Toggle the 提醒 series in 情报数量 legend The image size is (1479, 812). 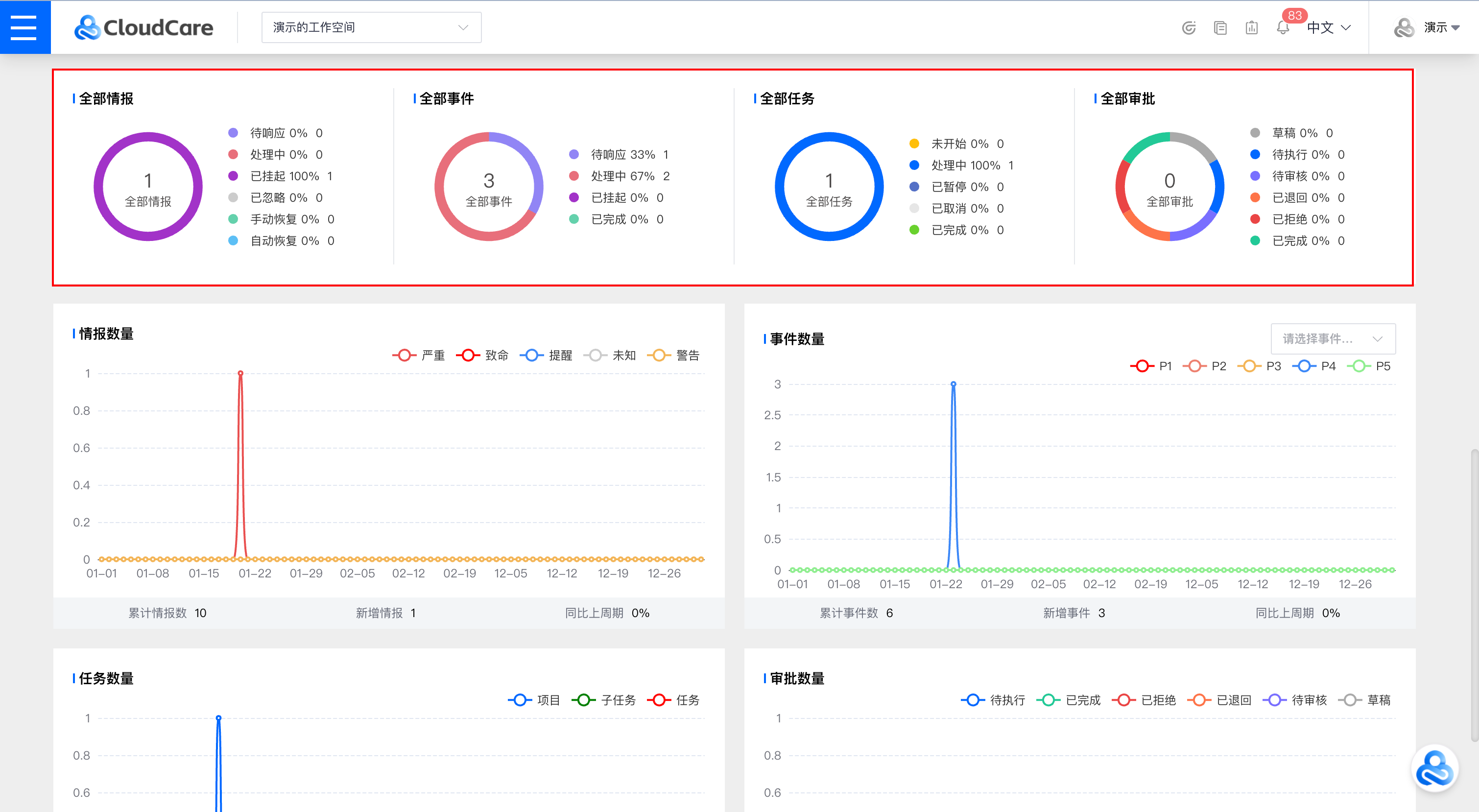[x=546, y=356]
